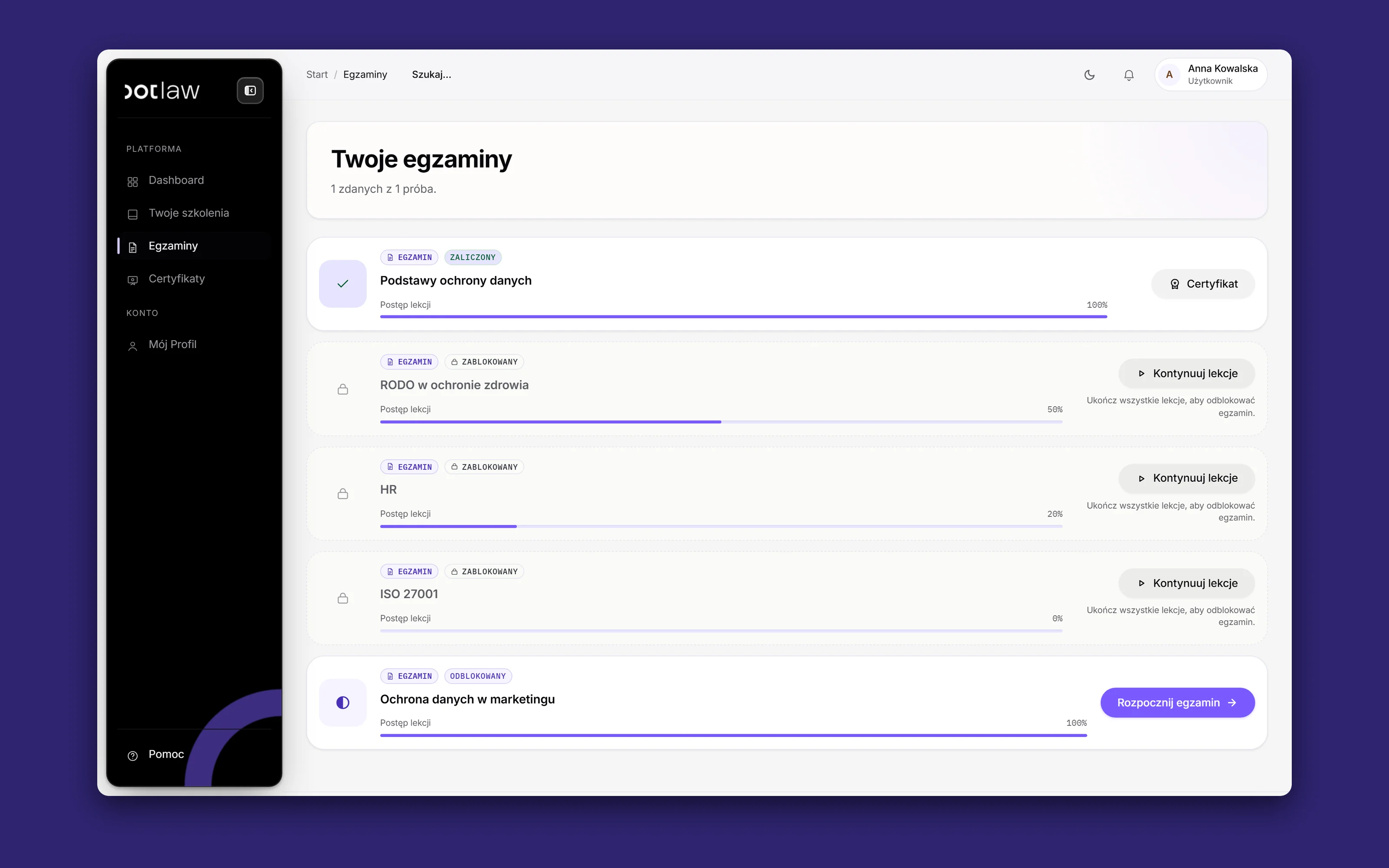
Task: Click the Egzaminy breadcrumb
Action: [x=365, y=75]
